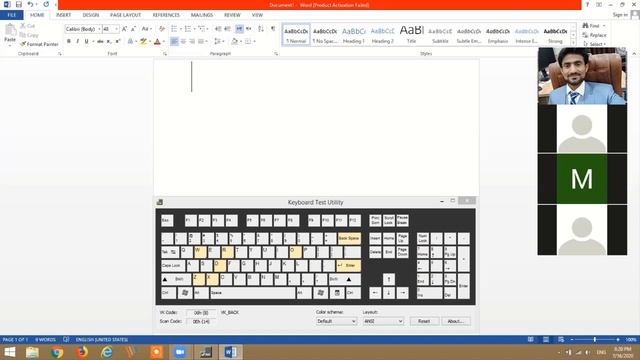
Task: Open the Color scheme Default dropdown
Action: 336,321
